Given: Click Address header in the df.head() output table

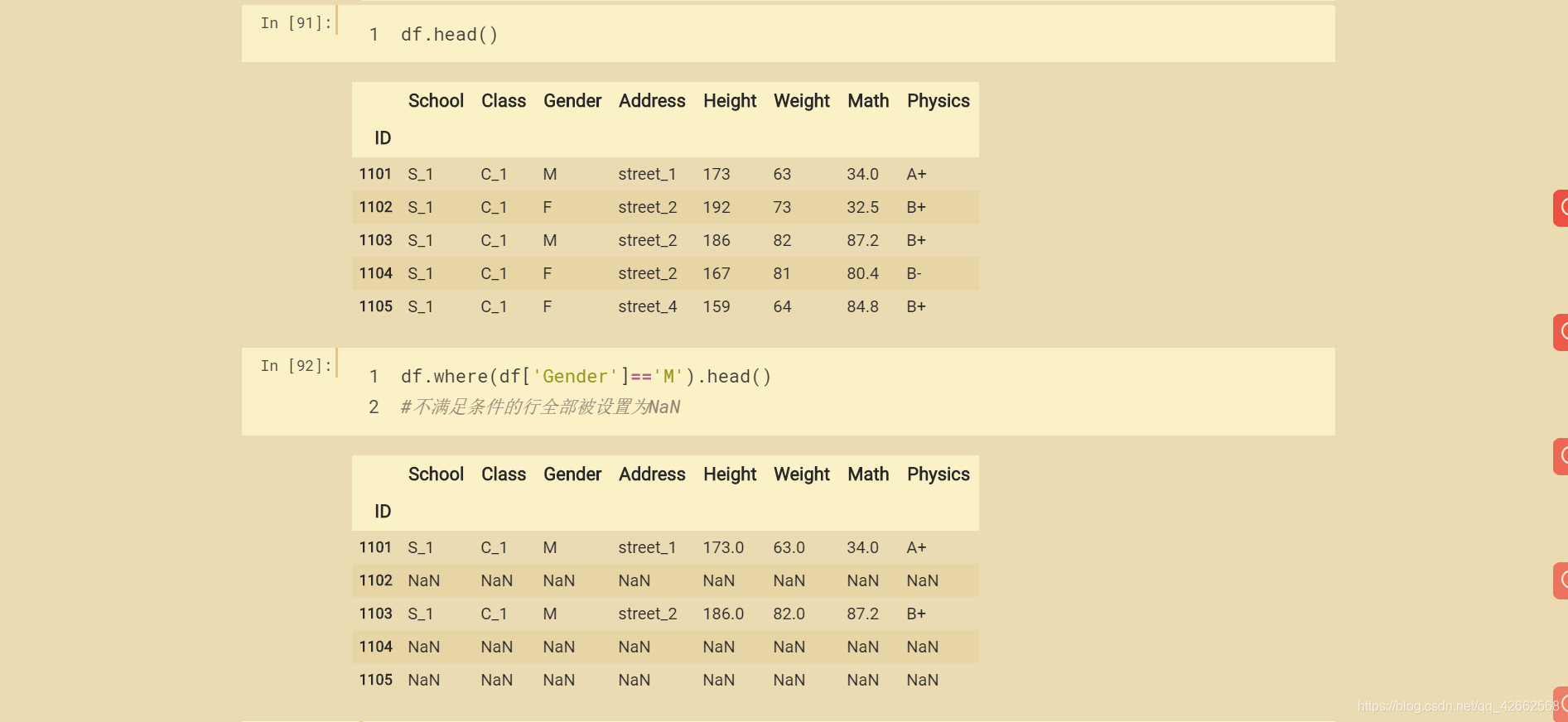Looking at the screenshot, I should coord(652,101).
